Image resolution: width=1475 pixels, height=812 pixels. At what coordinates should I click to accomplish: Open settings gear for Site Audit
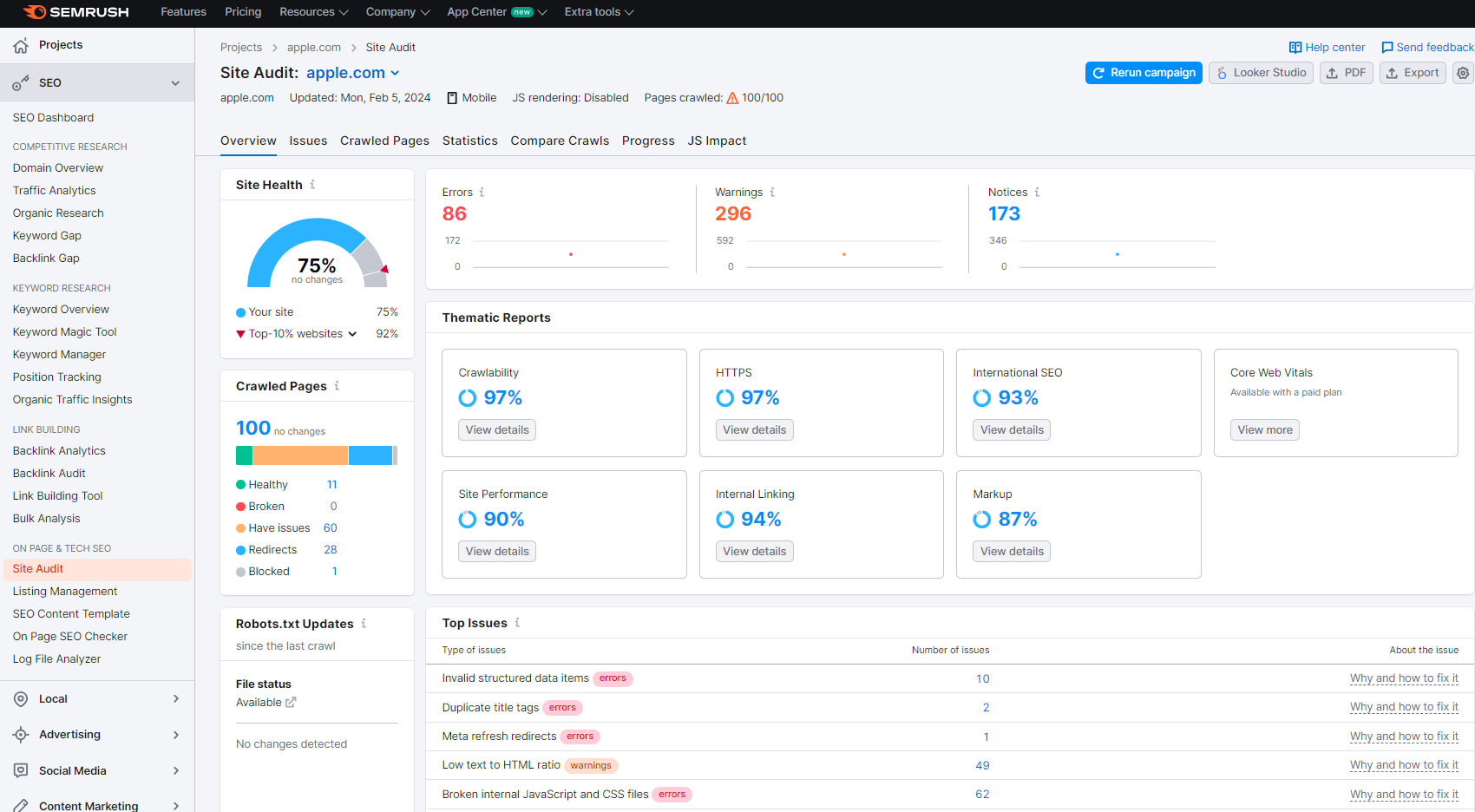(1463, 73)
